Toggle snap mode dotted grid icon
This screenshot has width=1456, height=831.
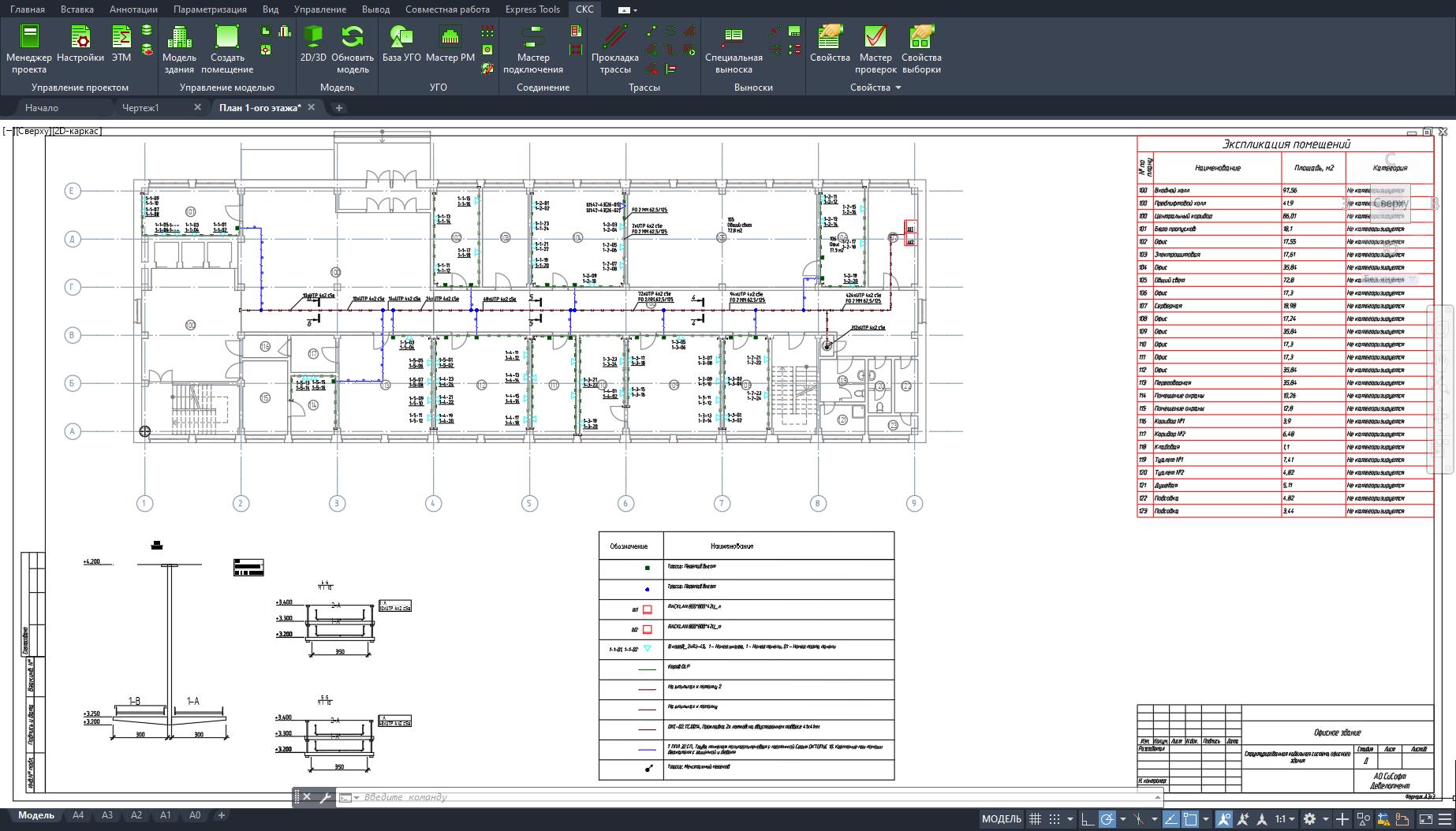tap(1055, 819)
